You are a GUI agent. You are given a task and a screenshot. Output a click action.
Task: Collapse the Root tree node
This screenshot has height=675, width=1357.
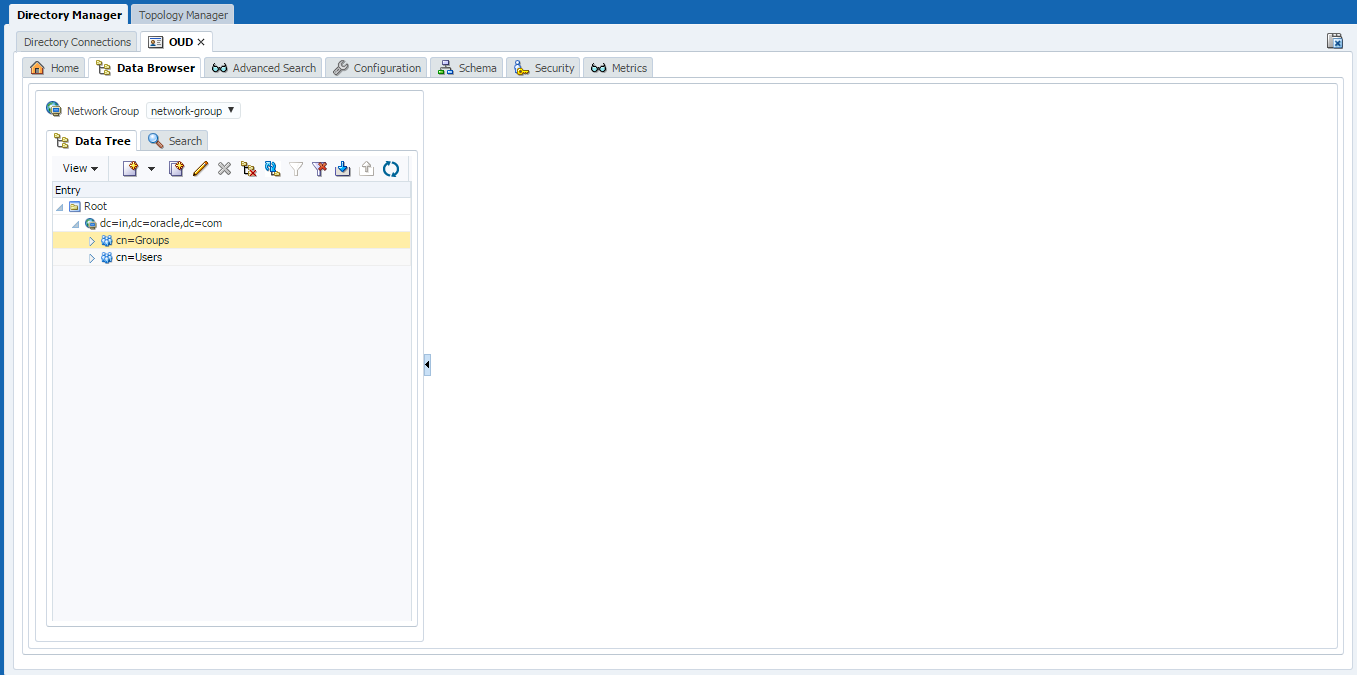point(61,207)
